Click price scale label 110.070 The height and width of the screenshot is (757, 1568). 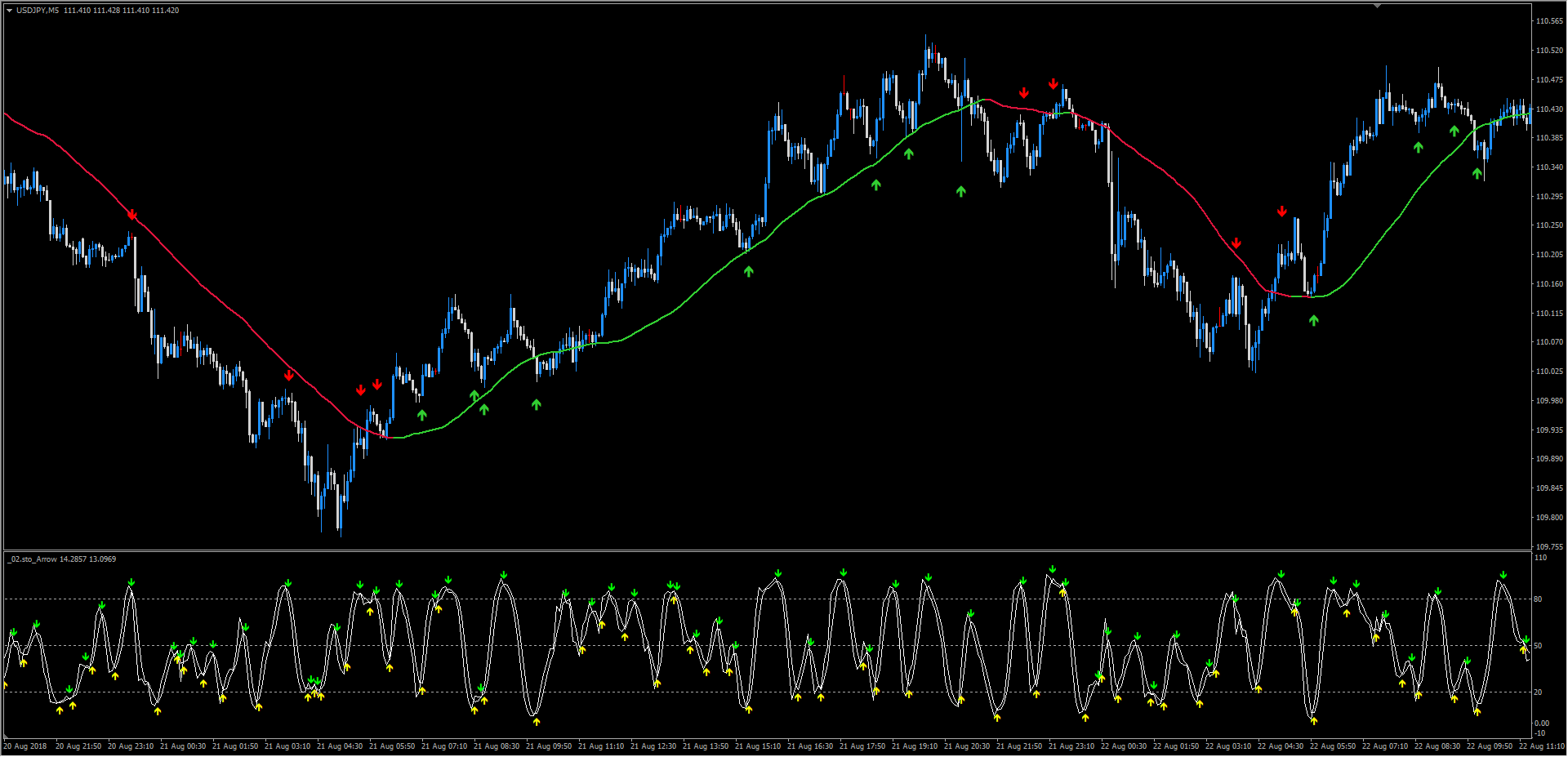click(1549, 342)
